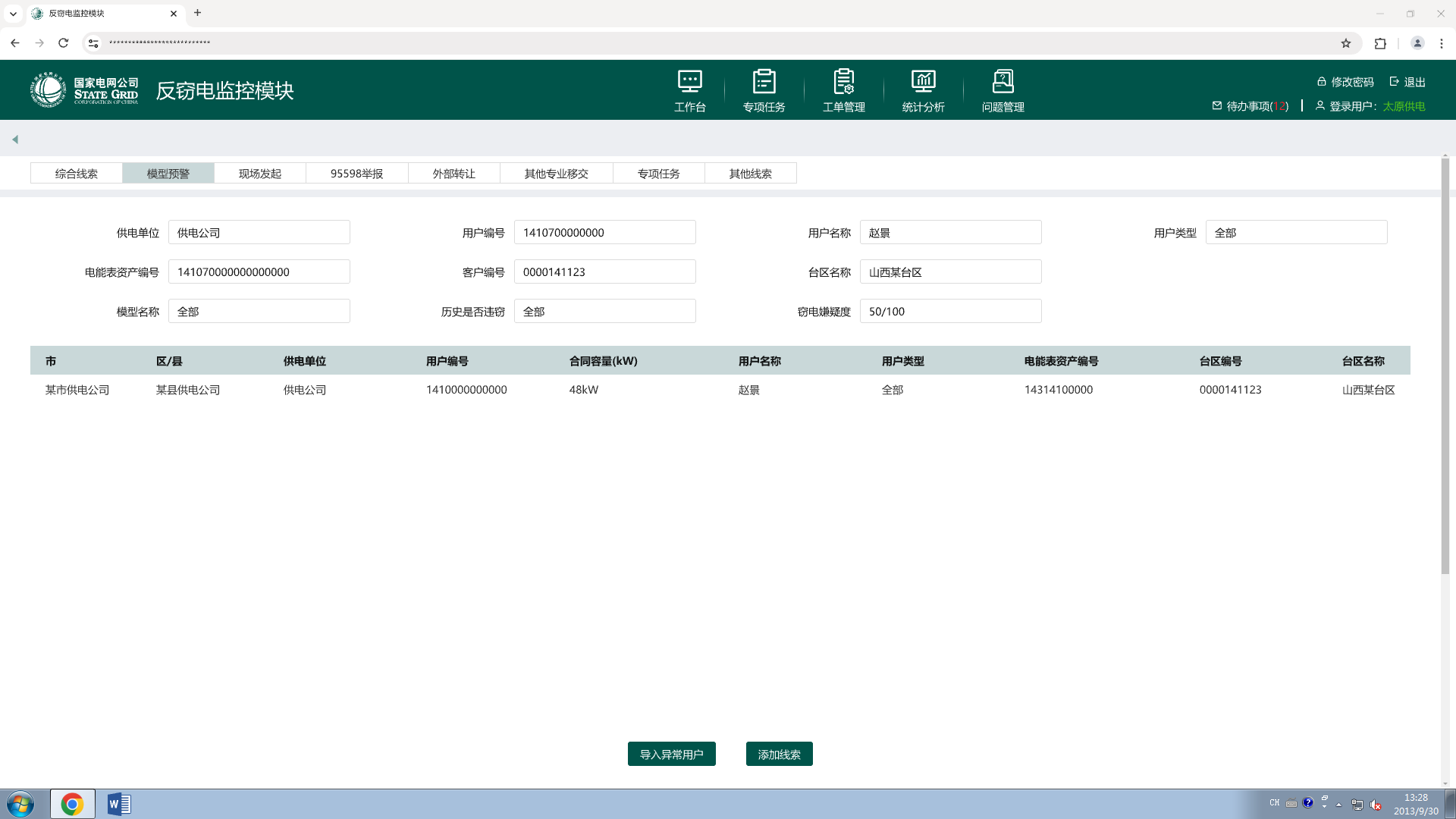Click the 添加线索 button
Screen dimensions: 1456x819
[x=779, y=755]
